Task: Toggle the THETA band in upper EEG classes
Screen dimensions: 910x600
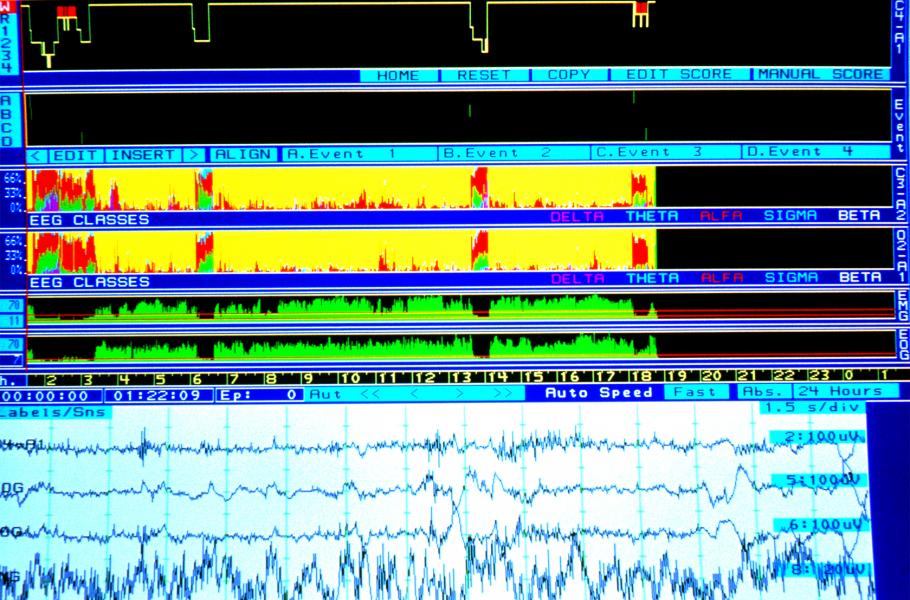Action: pyautogui.click(x=651, y=217)
